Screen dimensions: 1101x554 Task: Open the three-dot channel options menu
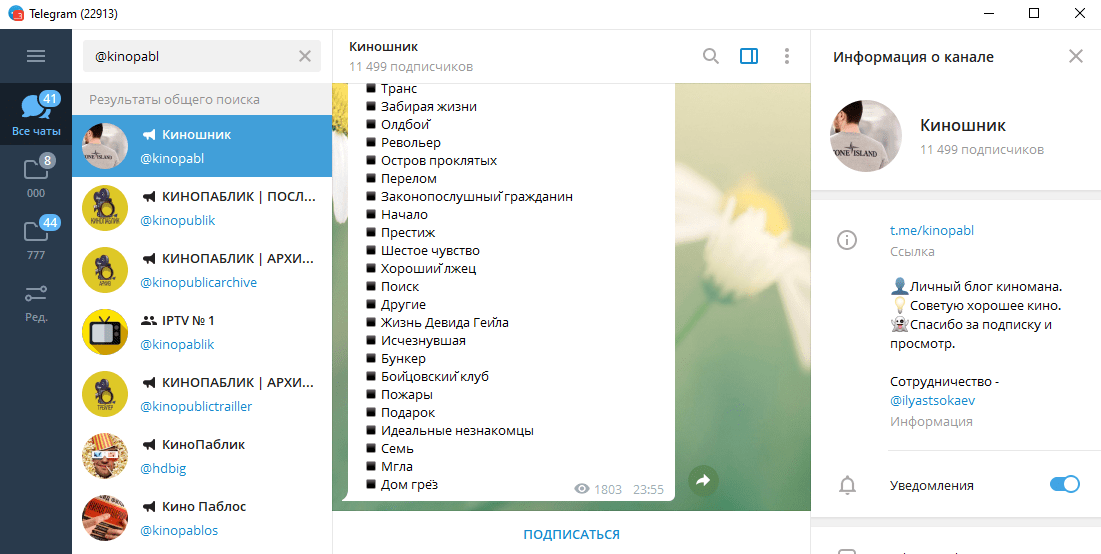point(787,57)
